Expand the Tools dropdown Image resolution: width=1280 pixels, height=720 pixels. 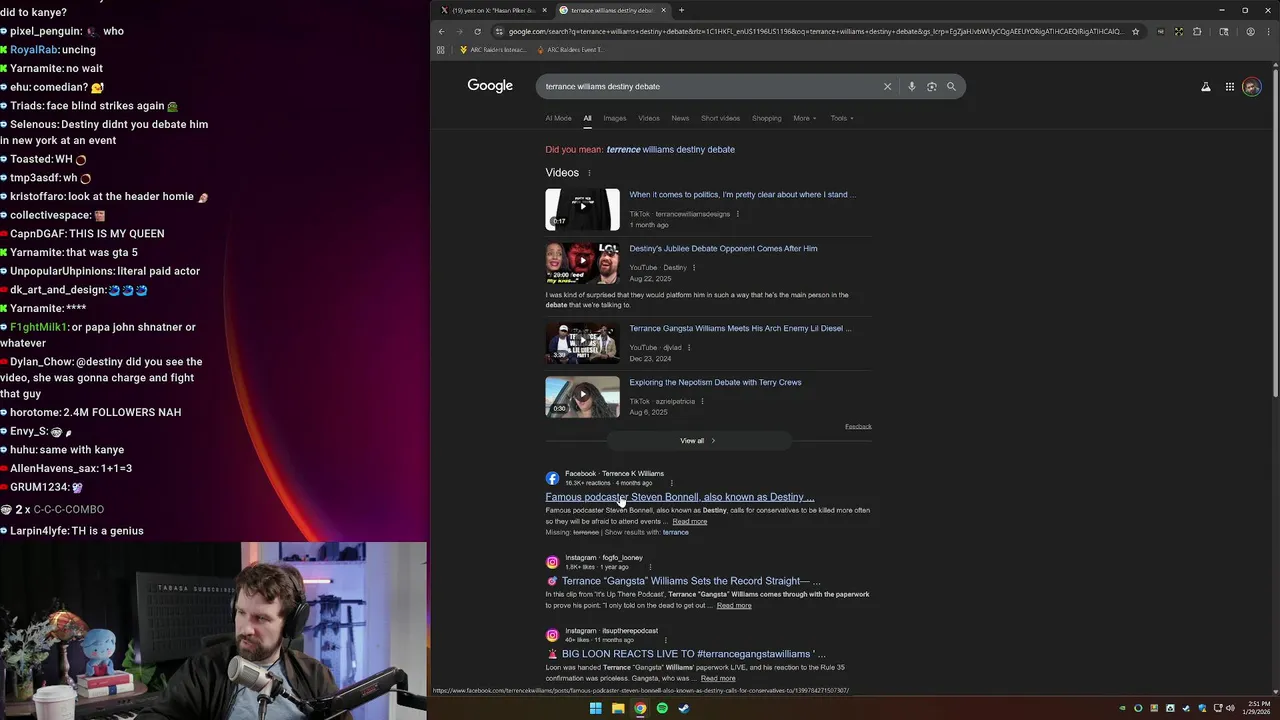[x=840, y=118]
